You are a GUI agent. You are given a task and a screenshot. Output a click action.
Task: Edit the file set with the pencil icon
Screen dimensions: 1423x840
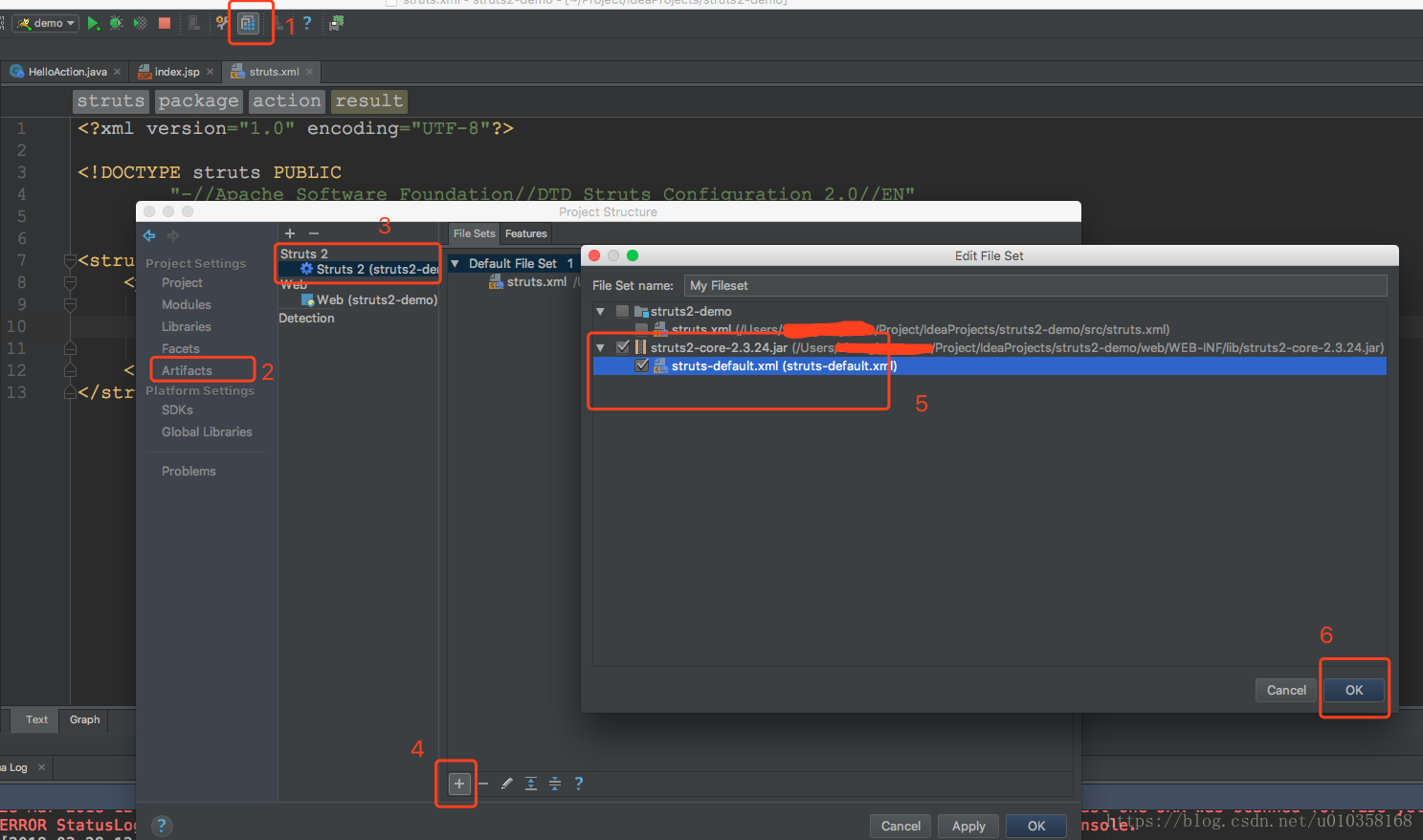click(506, 784)
